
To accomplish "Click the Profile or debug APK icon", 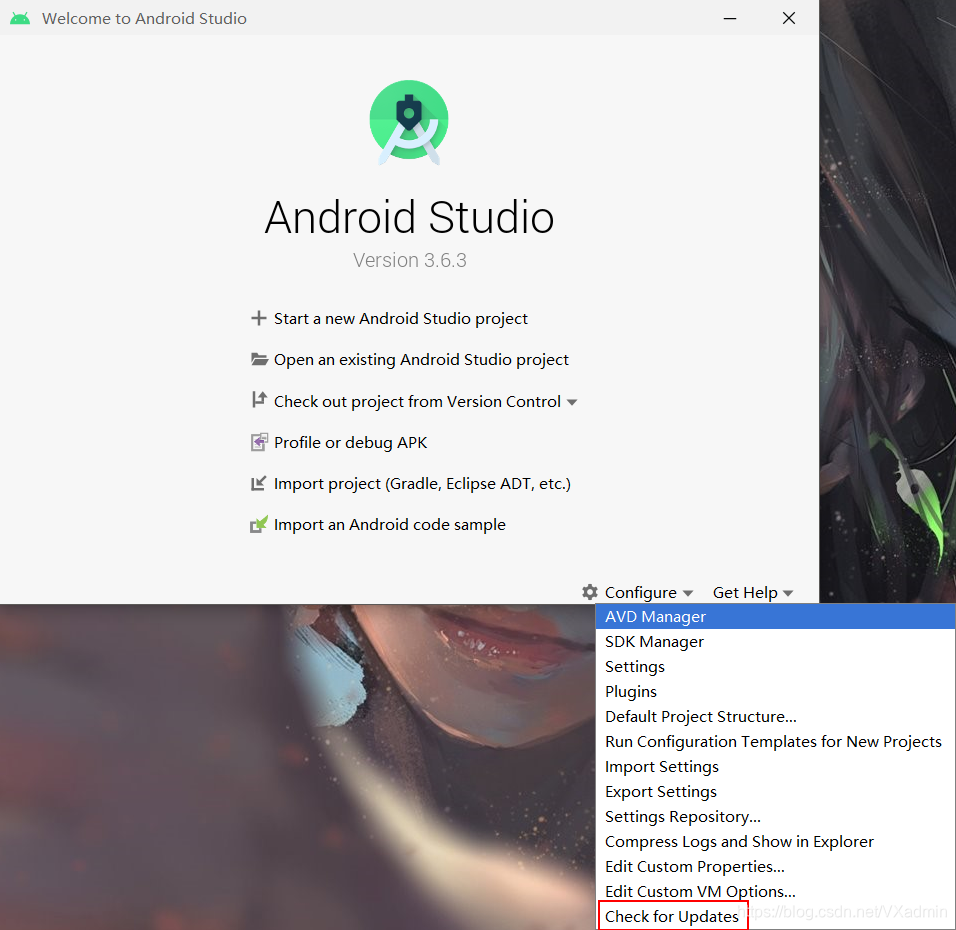I will pyautogui.click(x=259, y=442).
